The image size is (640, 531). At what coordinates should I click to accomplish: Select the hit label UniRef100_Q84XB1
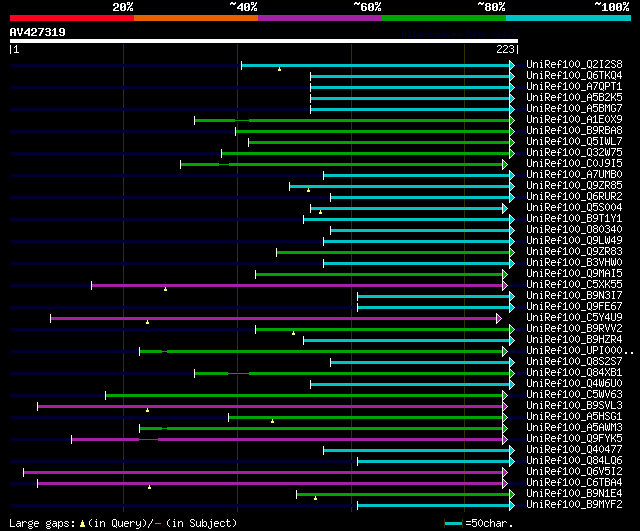[574, 373]
